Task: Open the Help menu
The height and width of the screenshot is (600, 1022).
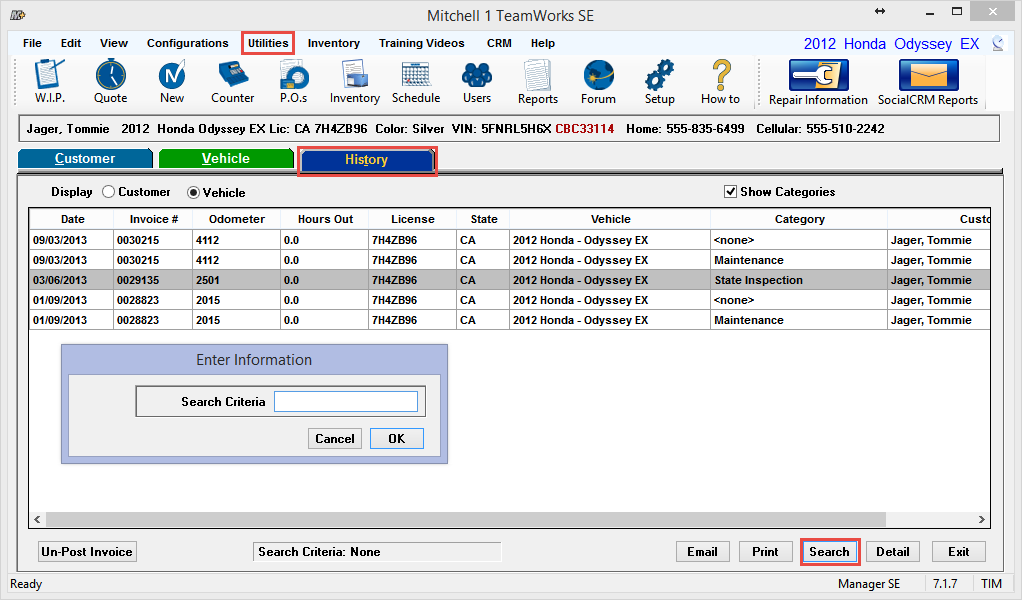Action: (x=542, y=43)
